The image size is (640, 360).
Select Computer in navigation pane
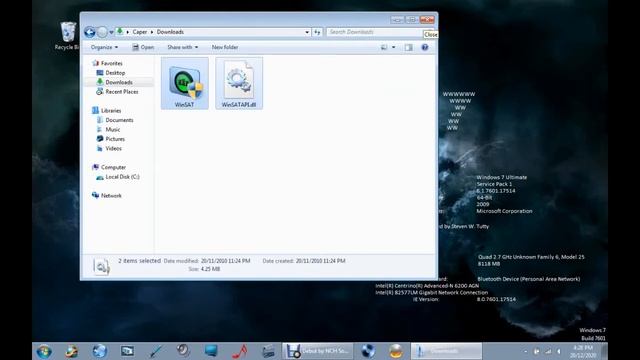113,167
